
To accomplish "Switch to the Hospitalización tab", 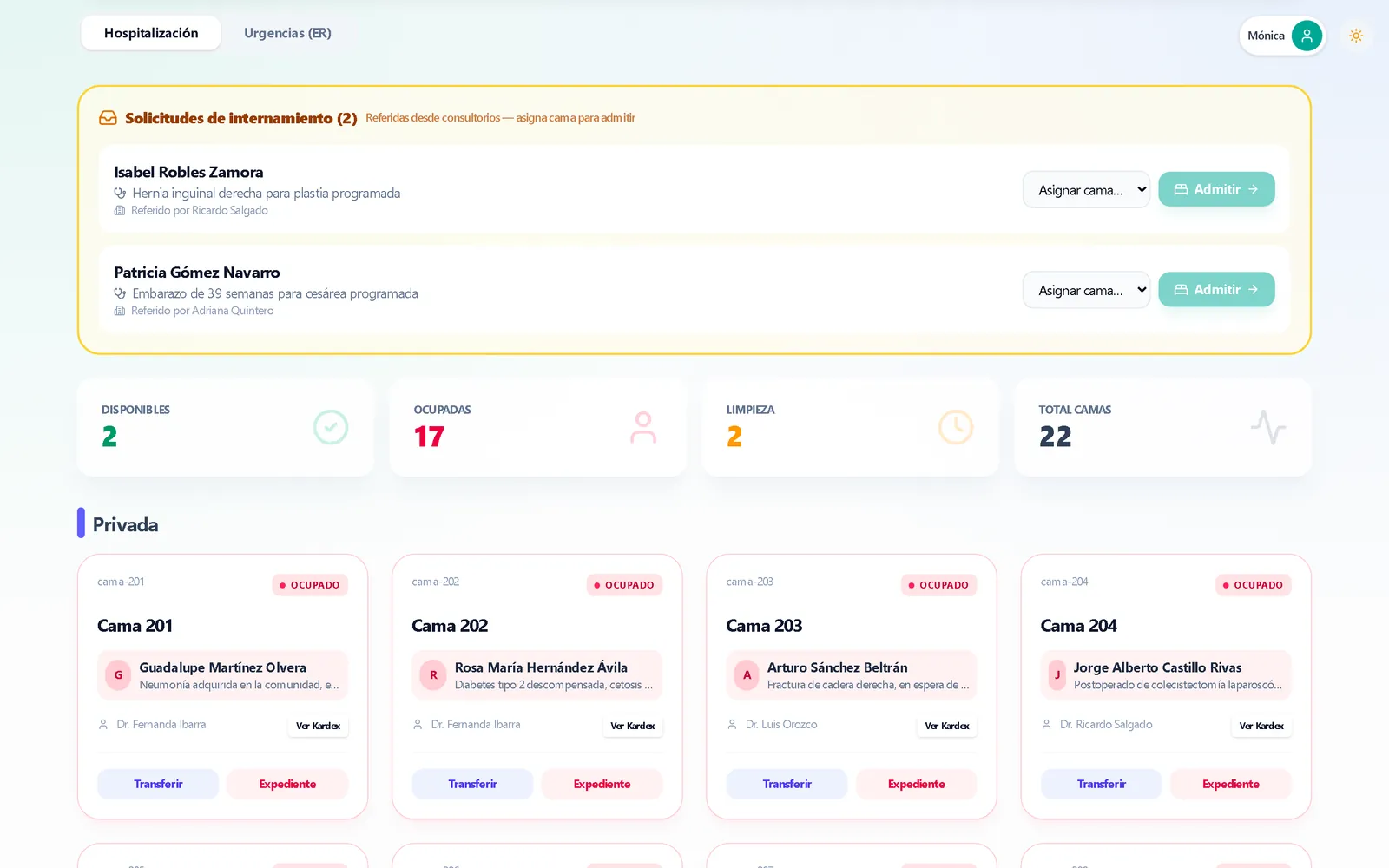I will [x=151, y=33].
